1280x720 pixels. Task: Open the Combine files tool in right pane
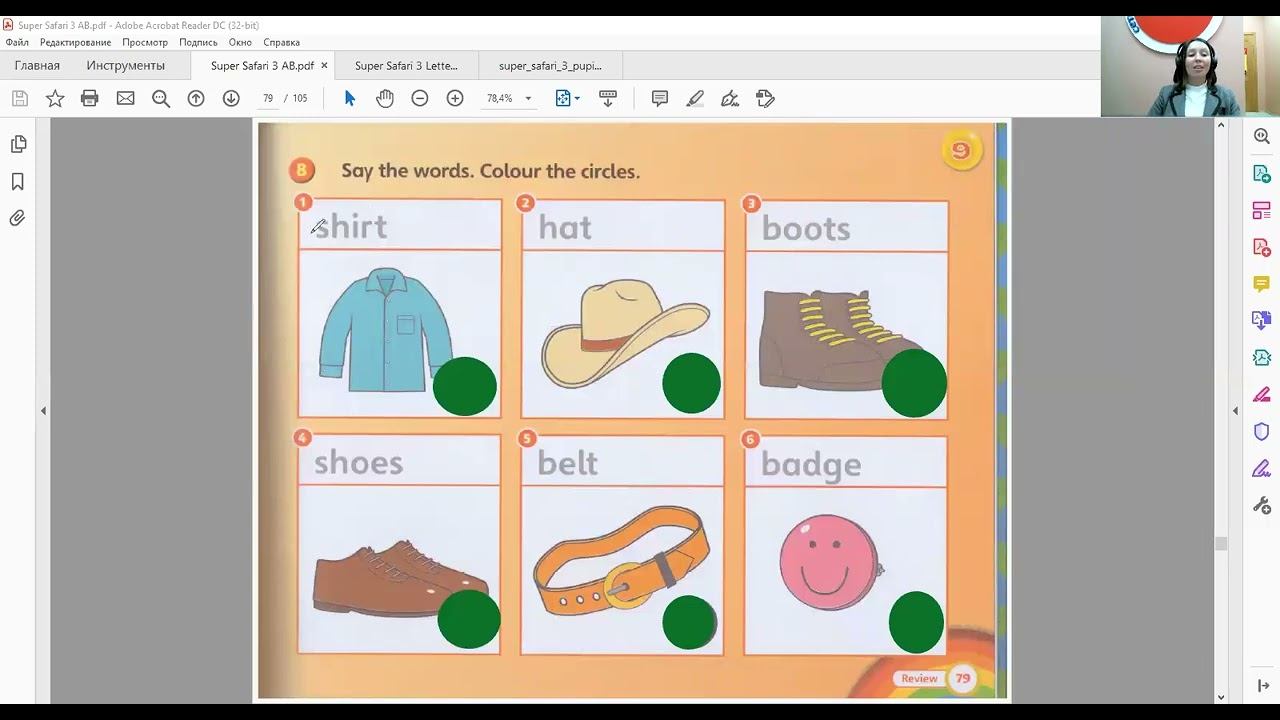coord(1262,320)
